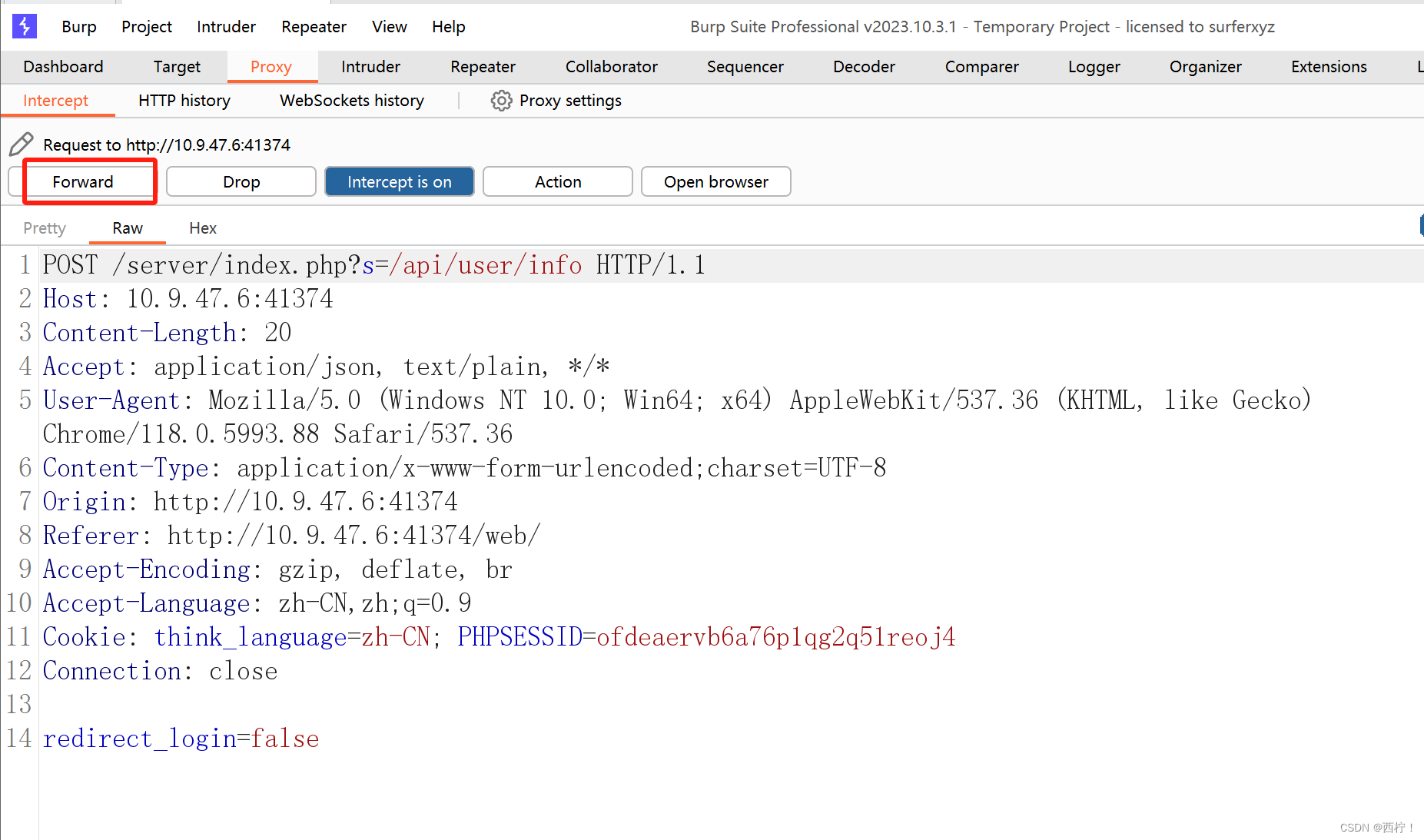The height and width of the screenshot is (840, 1424).
Task: Open the Action menu button
Action: pyautogui.click(x=558, y=182)
